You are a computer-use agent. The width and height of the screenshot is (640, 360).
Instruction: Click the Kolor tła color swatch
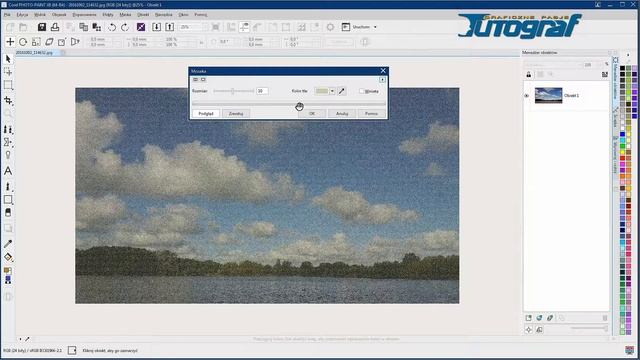pyautogui.click(x=322, y=91)
